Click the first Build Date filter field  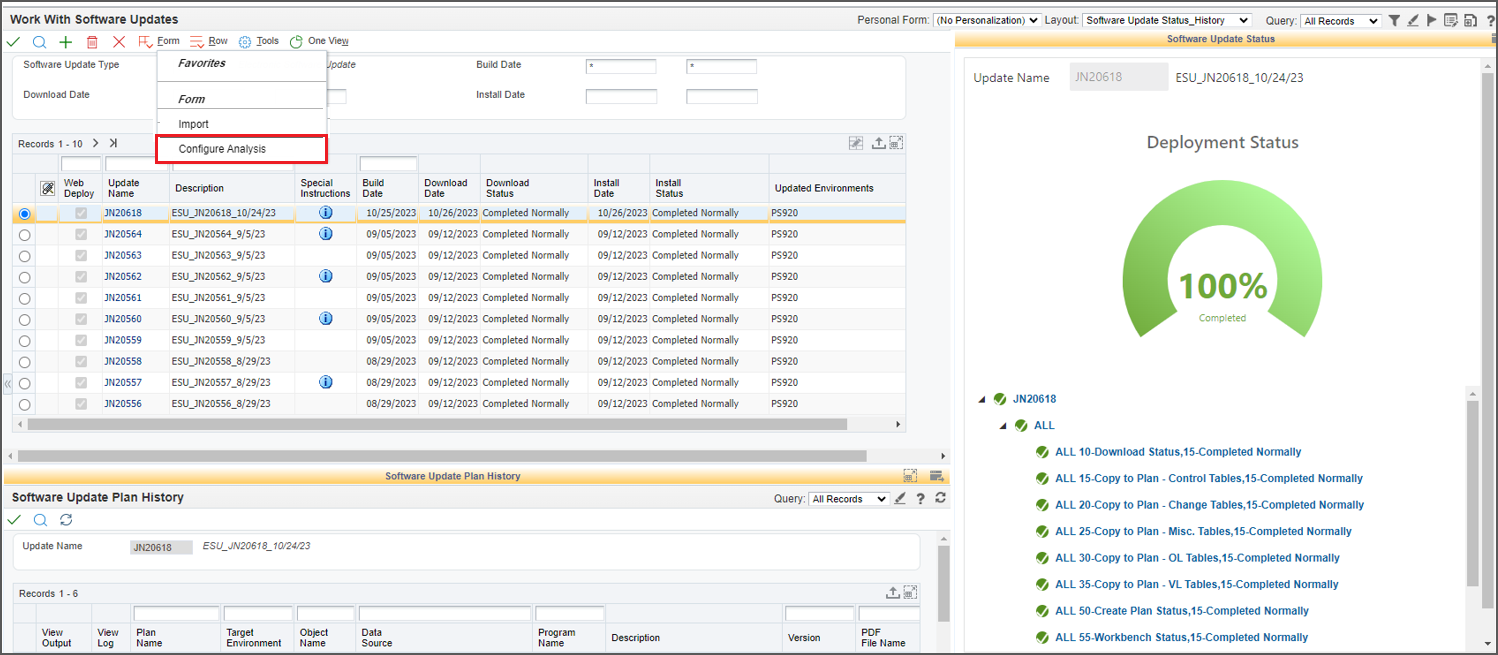[621, 67]
